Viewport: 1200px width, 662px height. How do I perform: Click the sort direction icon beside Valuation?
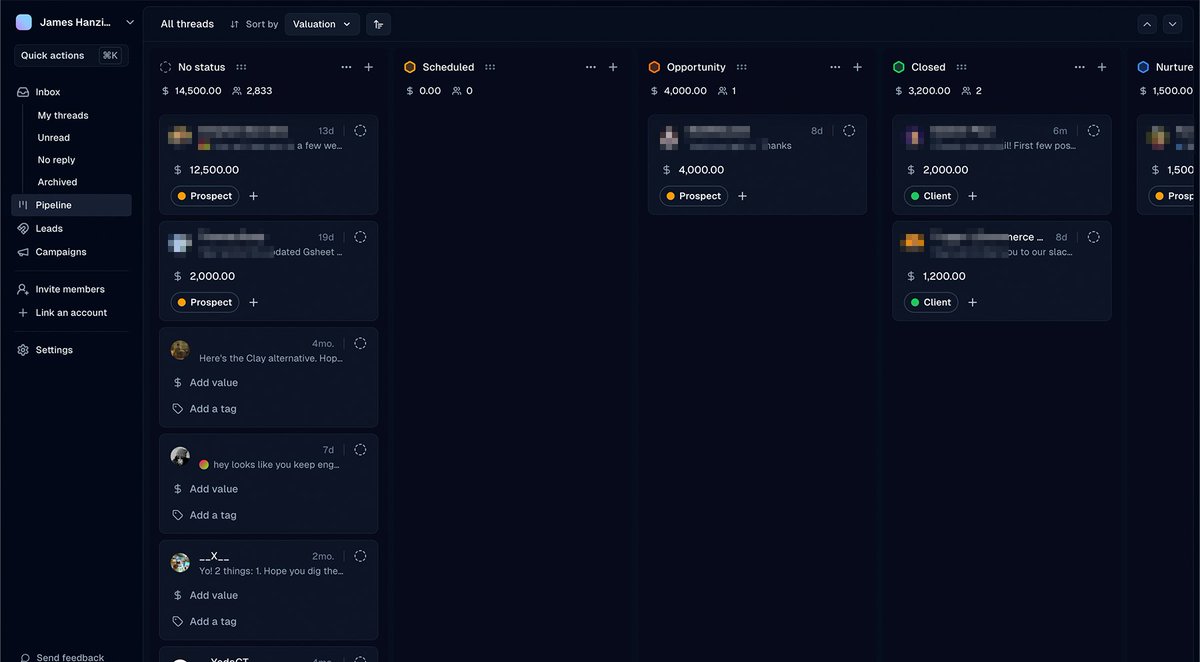pos(378,23)
